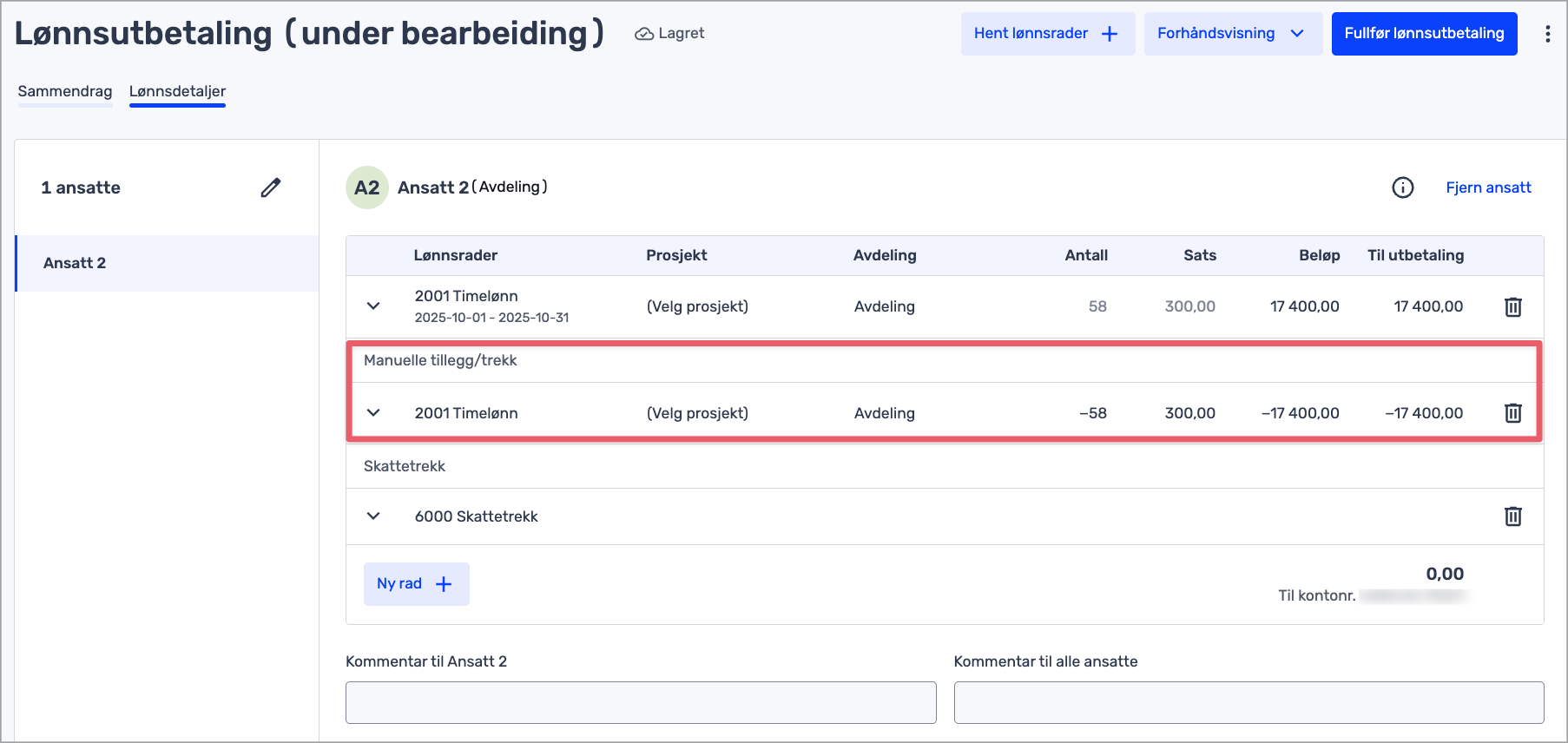
Task: Click the A2 employee avatar
Action: pyautogui.click(x=367, y=187)
